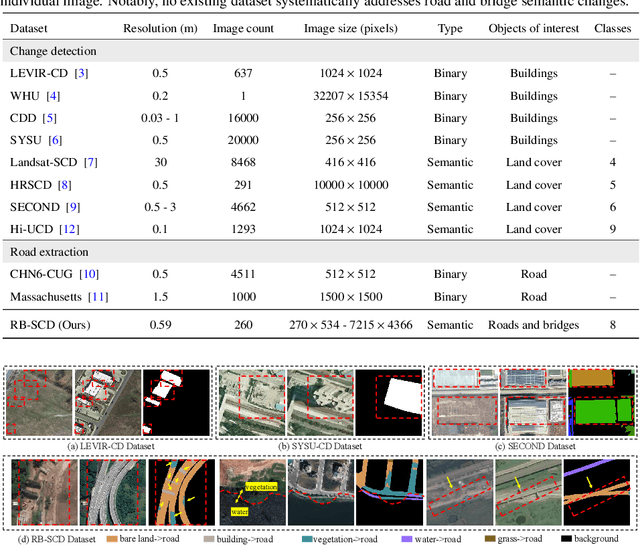Open citation [3] next to LEVIR-CD
This screenshot has height=545, width=640.
pyautogui.click(x=80, y=73)
